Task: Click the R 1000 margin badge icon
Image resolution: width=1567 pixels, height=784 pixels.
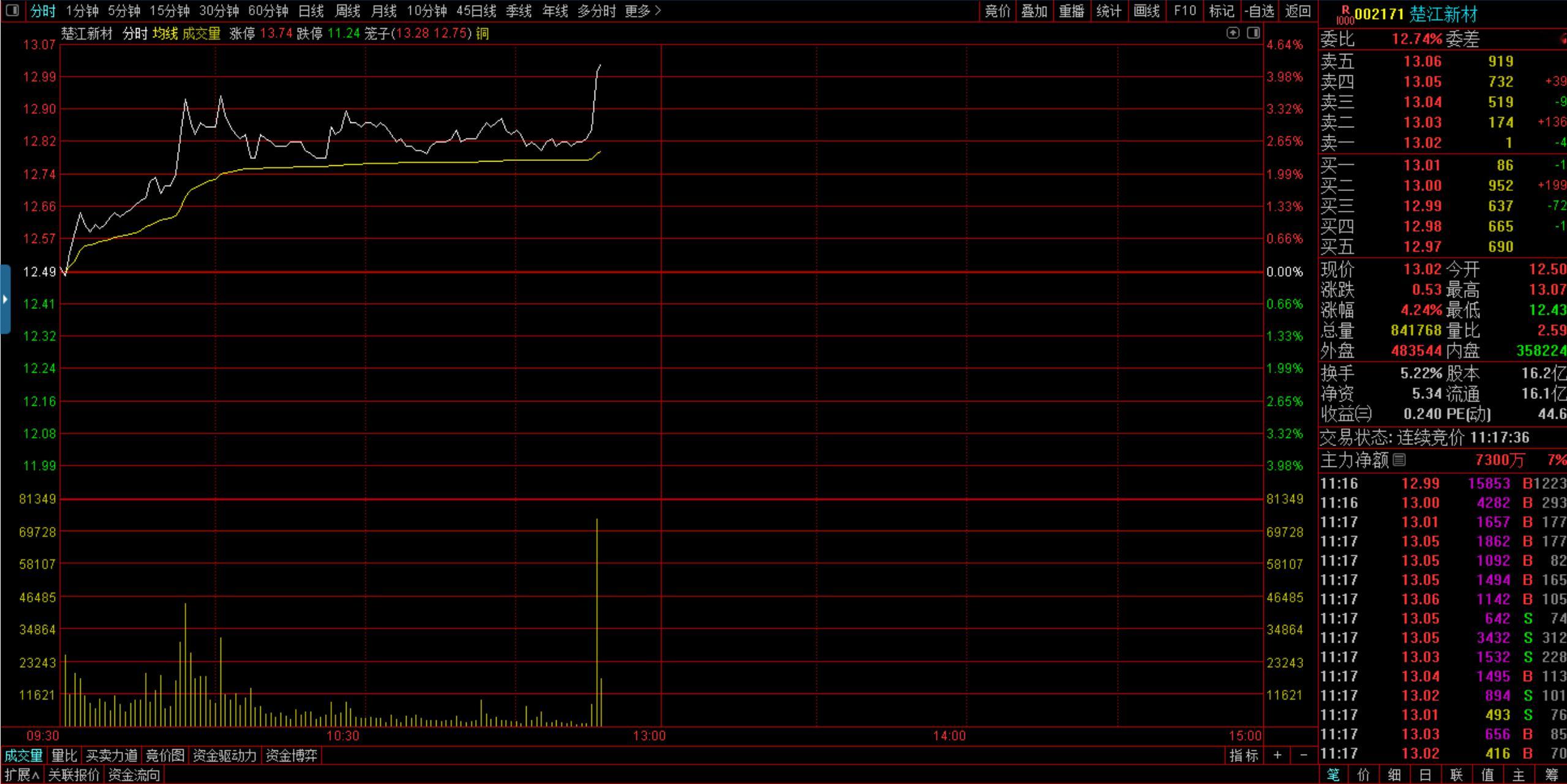Action: coord(1345,14)
